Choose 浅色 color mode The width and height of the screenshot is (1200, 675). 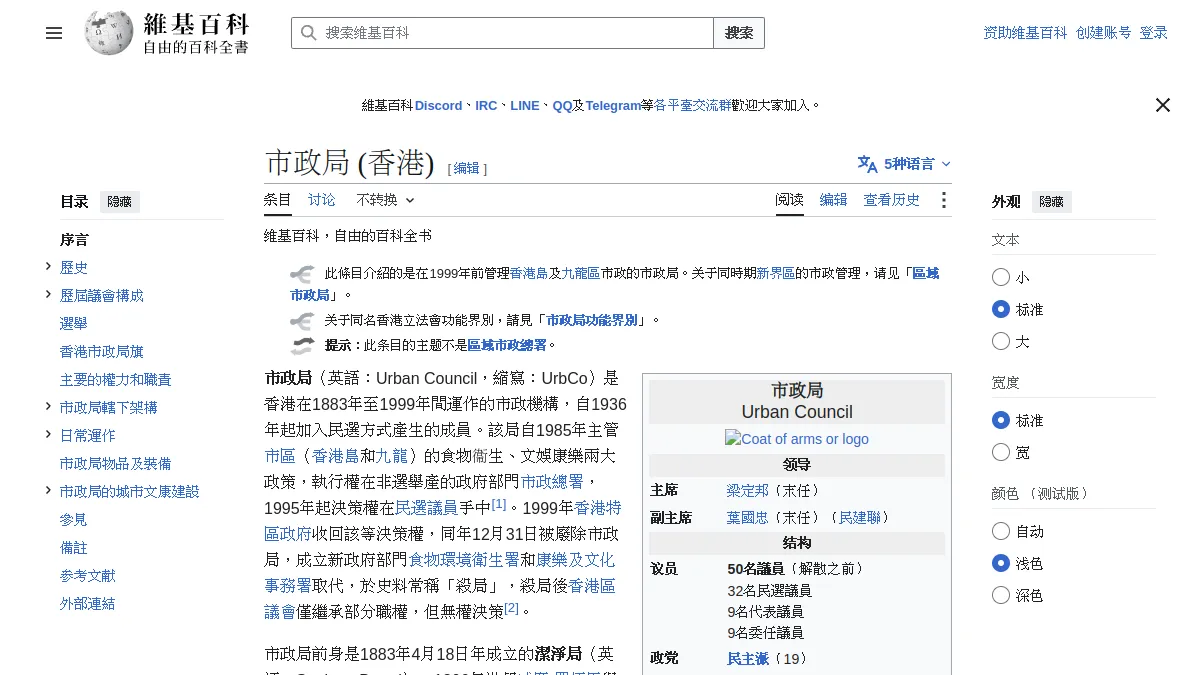[1001, 563]
